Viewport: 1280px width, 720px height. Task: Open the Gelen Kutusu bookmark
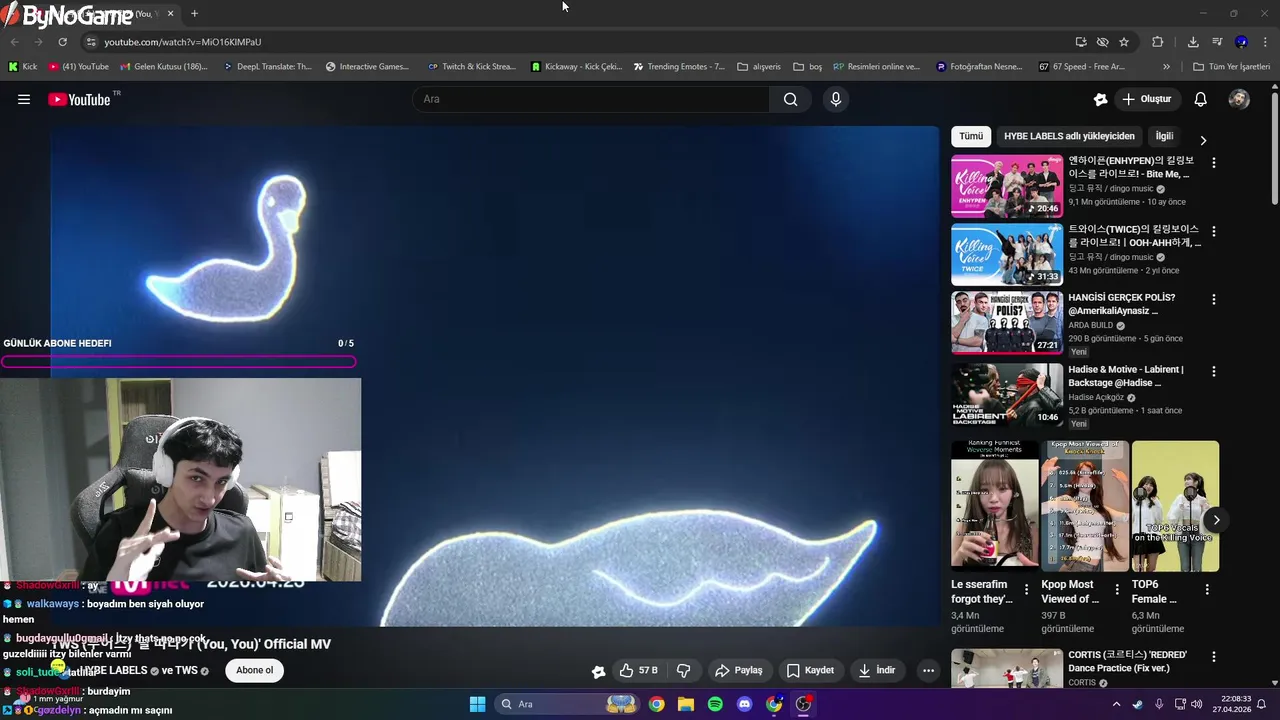point(163,67)
